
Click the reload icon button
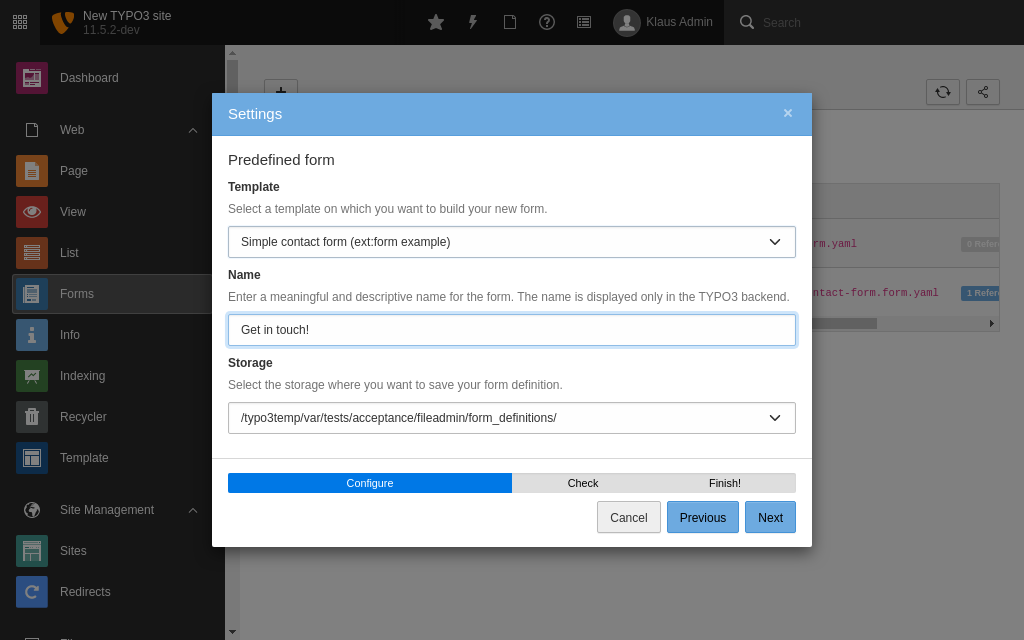[943, 92]
